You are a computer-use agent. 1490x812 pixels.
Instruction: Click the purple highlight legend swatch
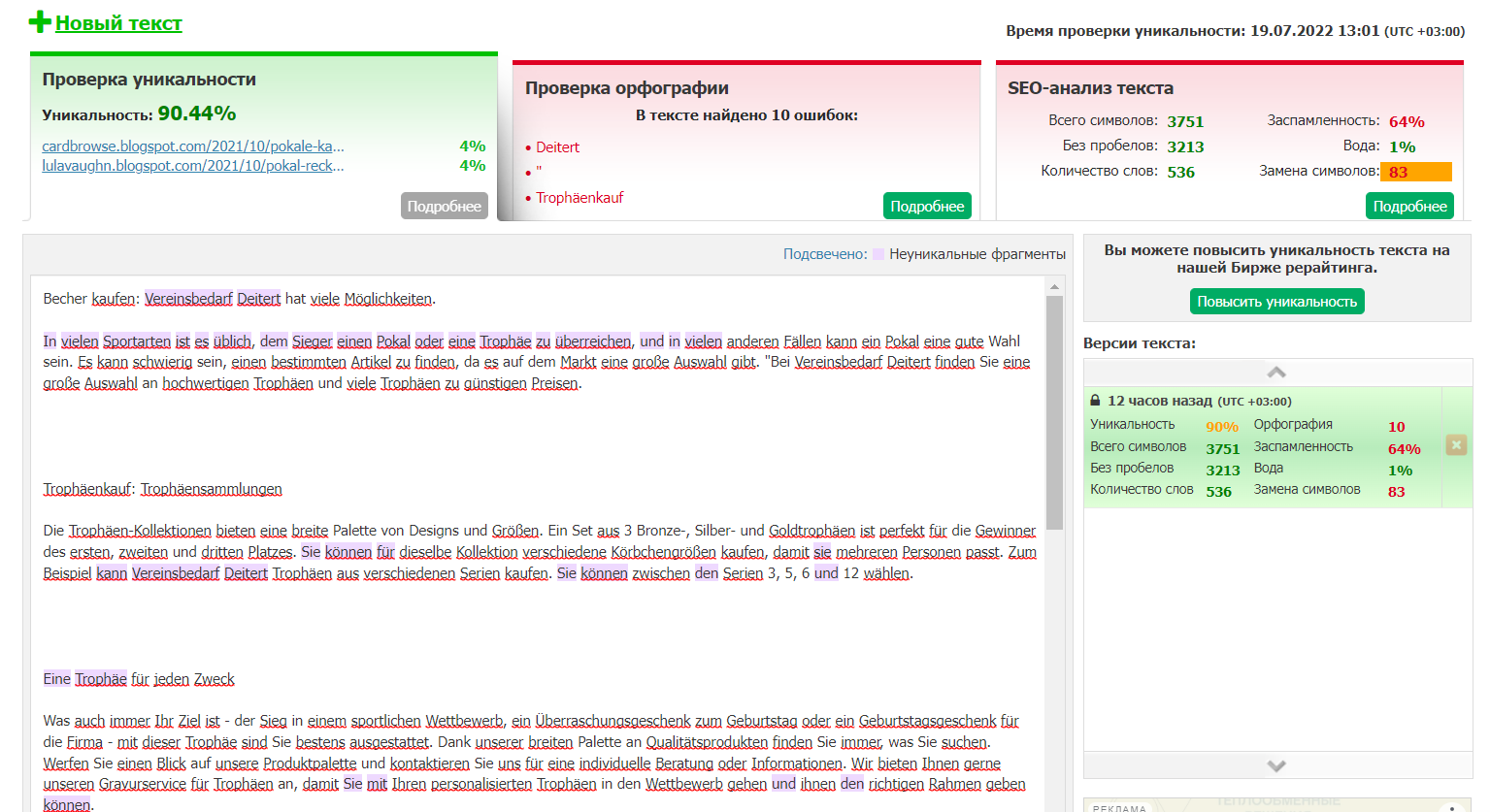click(878, 254)
